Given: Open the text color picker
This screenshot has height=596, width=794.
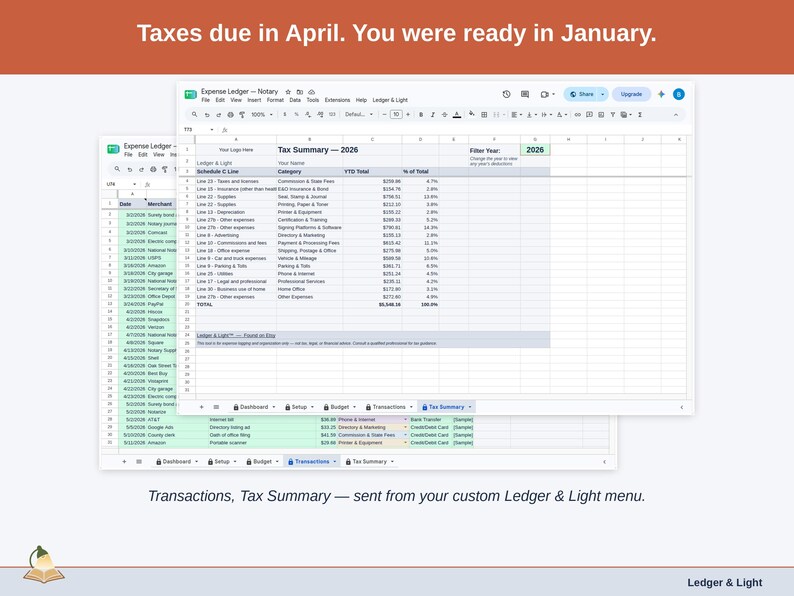Looking at the screenshot, I should 457,115.
